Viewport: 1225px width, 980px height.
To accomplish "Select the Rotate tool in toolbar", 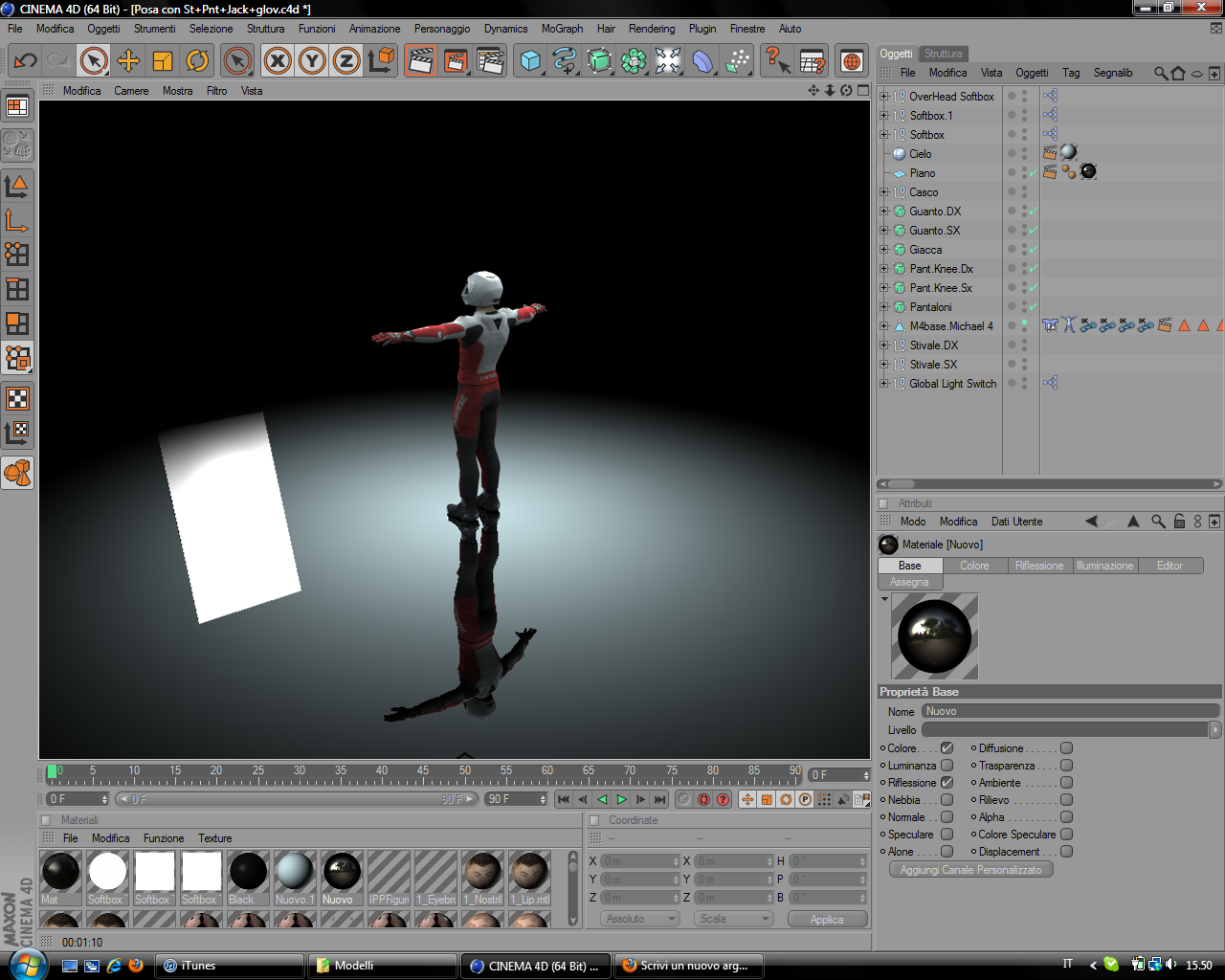I will 197,61.
